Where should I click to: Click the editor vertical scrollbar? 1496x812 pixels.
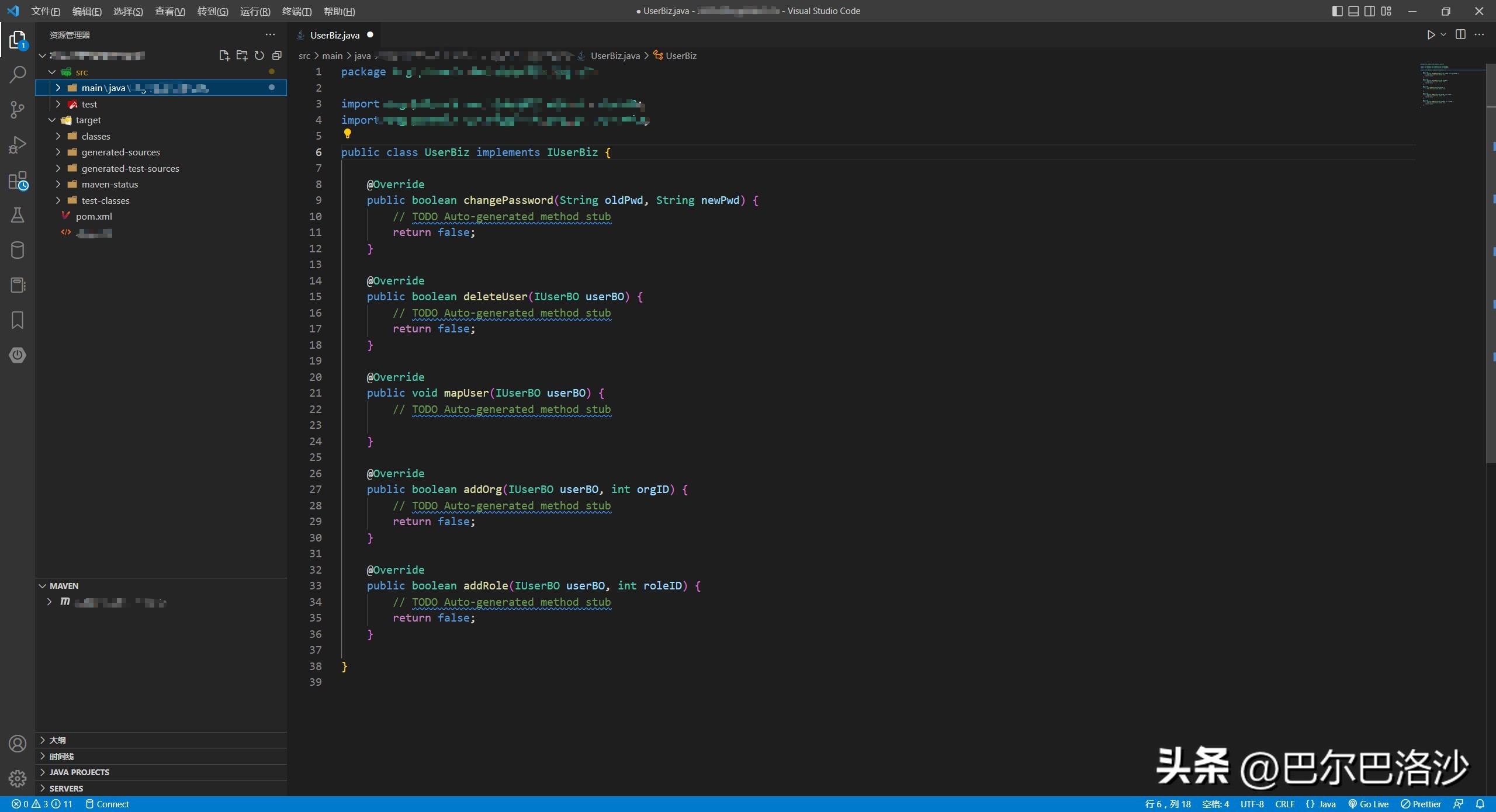pyautogui.click(x=1491, y=263)
